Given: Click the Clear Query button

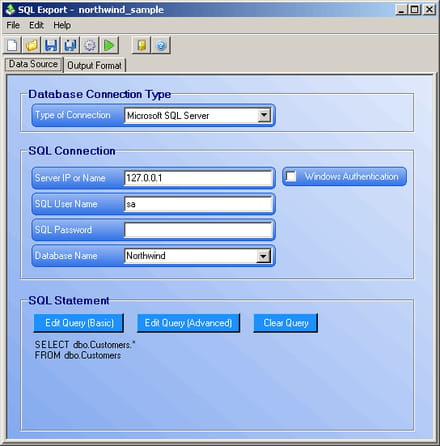Looking at the screenshot, I should click(x=286, y=323).
